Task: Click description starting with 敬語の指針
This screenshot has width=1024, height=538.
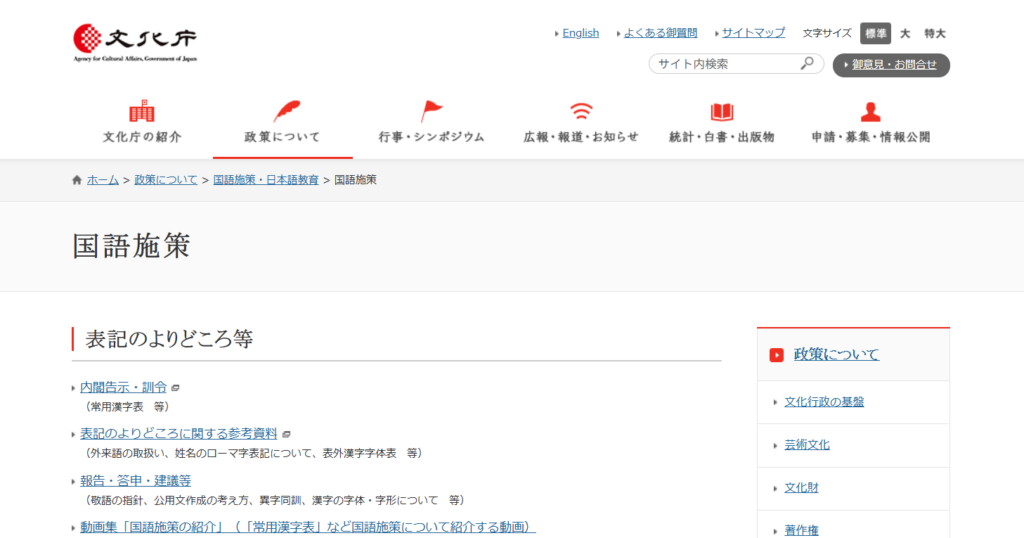Action: [x=275, y=500]
